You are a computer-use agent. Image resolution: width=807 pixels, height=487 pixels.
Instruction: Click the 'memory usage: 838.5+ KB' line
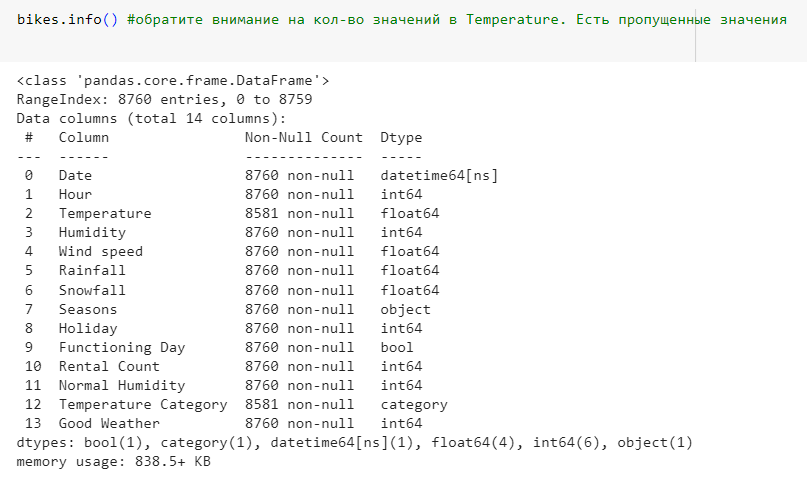pyautogui.click(x=113, y=461)
